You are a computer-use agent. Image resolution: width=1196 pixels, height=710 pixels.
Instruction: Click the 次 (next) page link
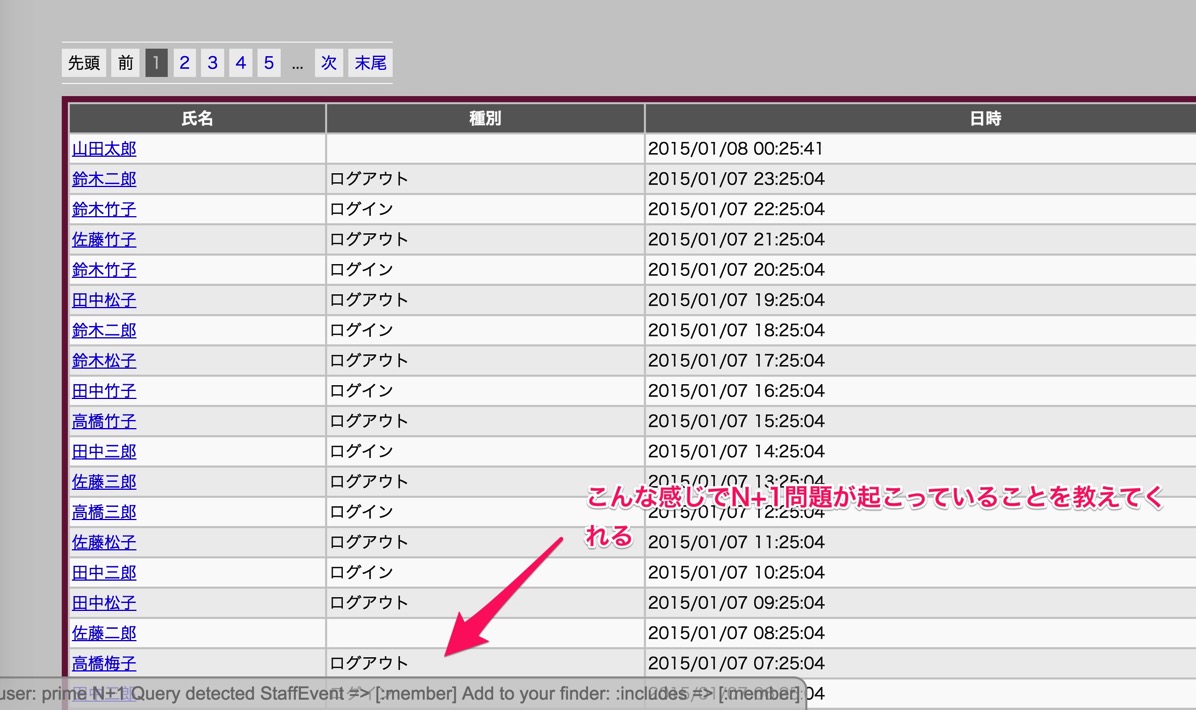pos(329,63)
